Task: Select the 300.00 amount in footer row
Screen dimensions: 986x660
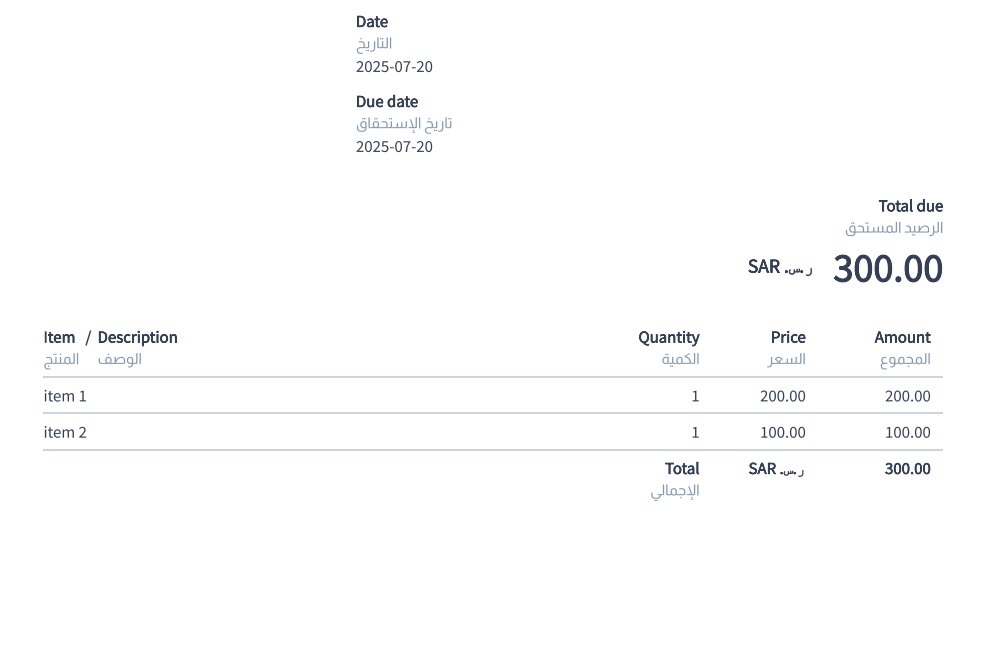Action: (907, 468)
